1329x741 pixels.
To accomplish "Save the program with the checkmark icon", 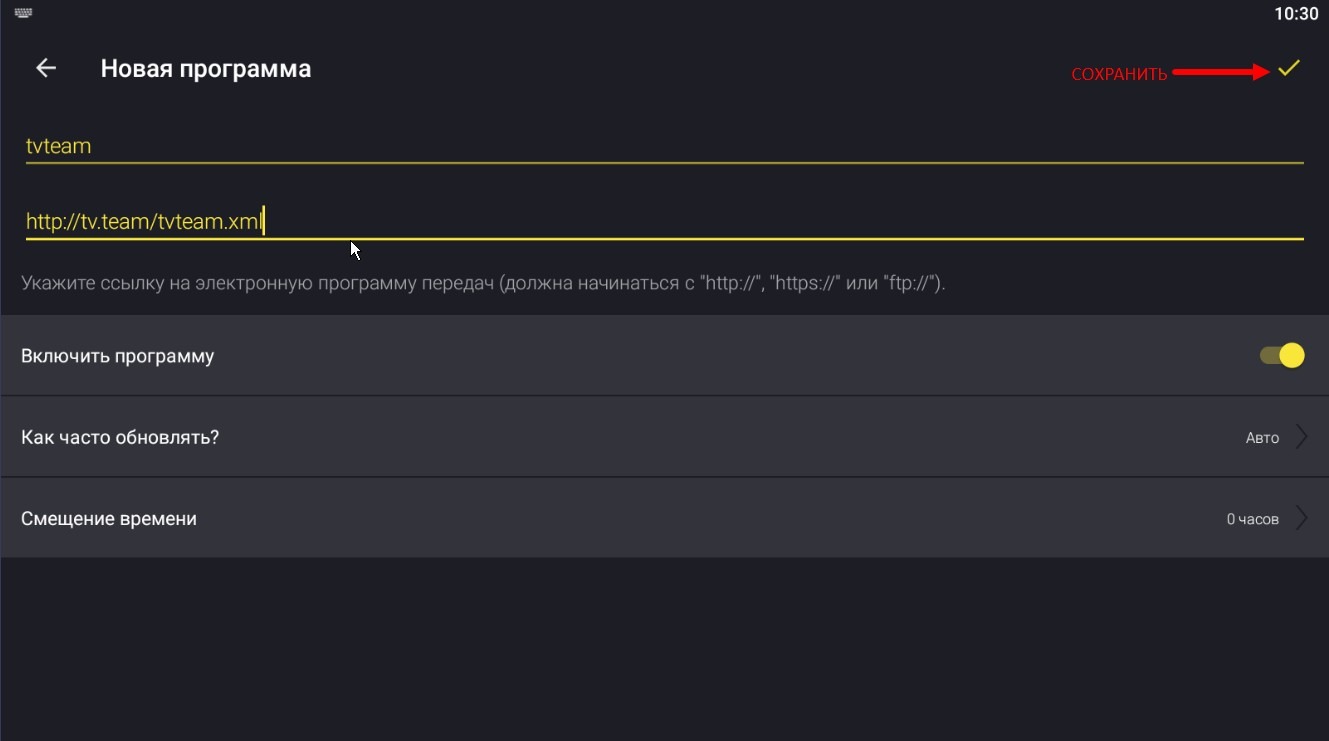I will click(1289, 69).
